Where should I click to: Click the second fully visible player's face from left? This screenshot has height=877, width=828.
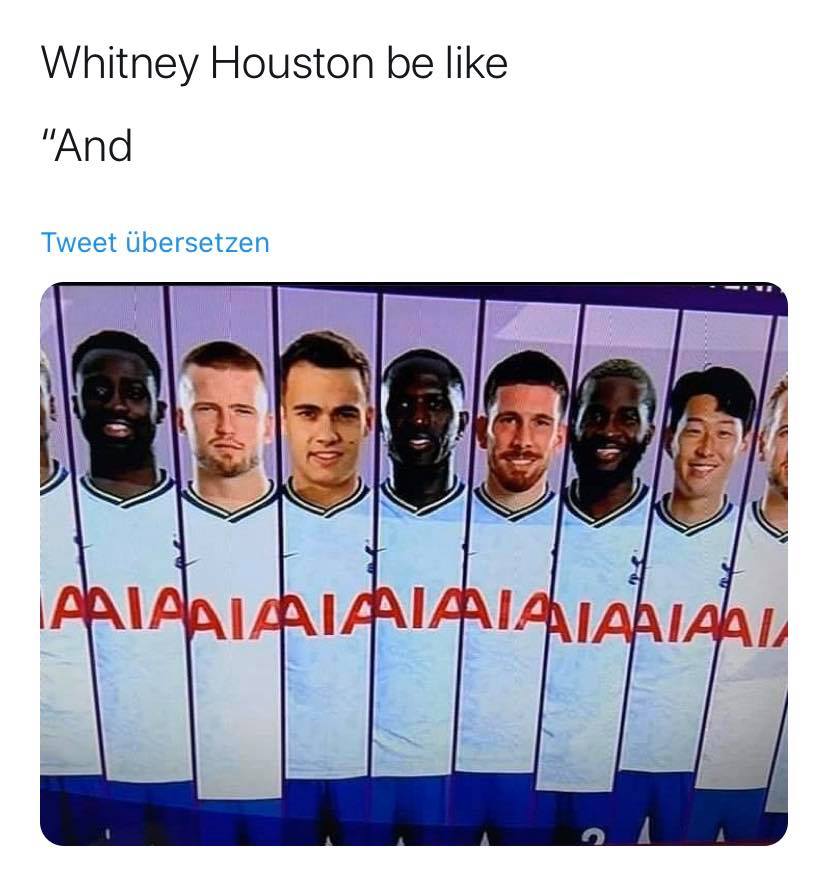[x=225, y=414]
